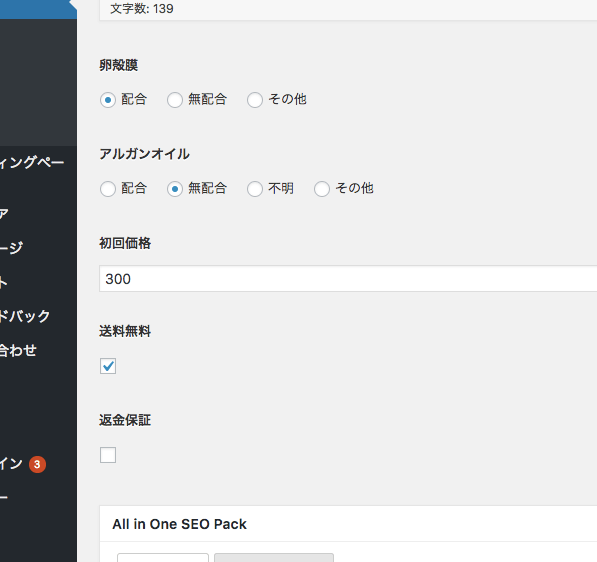Click the gray button below SEO Pack header

[274, 557]
